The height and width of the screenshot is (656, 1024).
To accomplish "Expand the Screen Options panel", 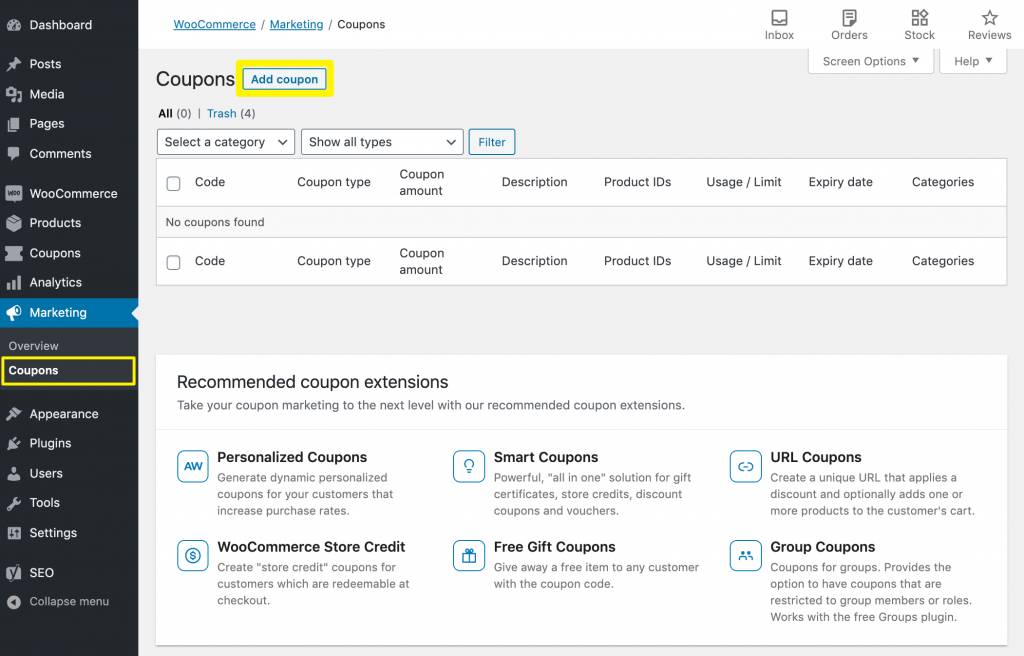I will click(870, 61).
